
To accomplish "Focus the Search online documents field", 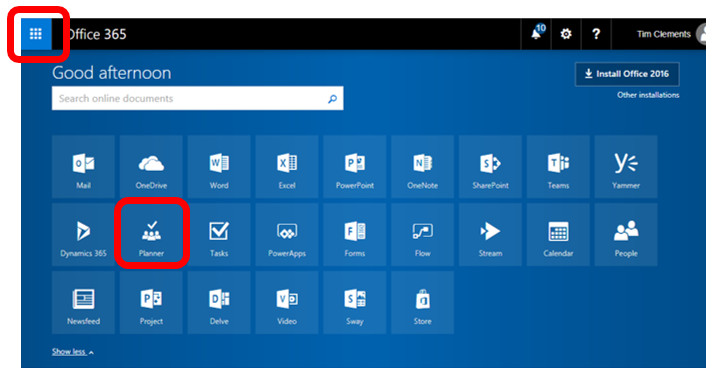I will [x=197, y=98].
